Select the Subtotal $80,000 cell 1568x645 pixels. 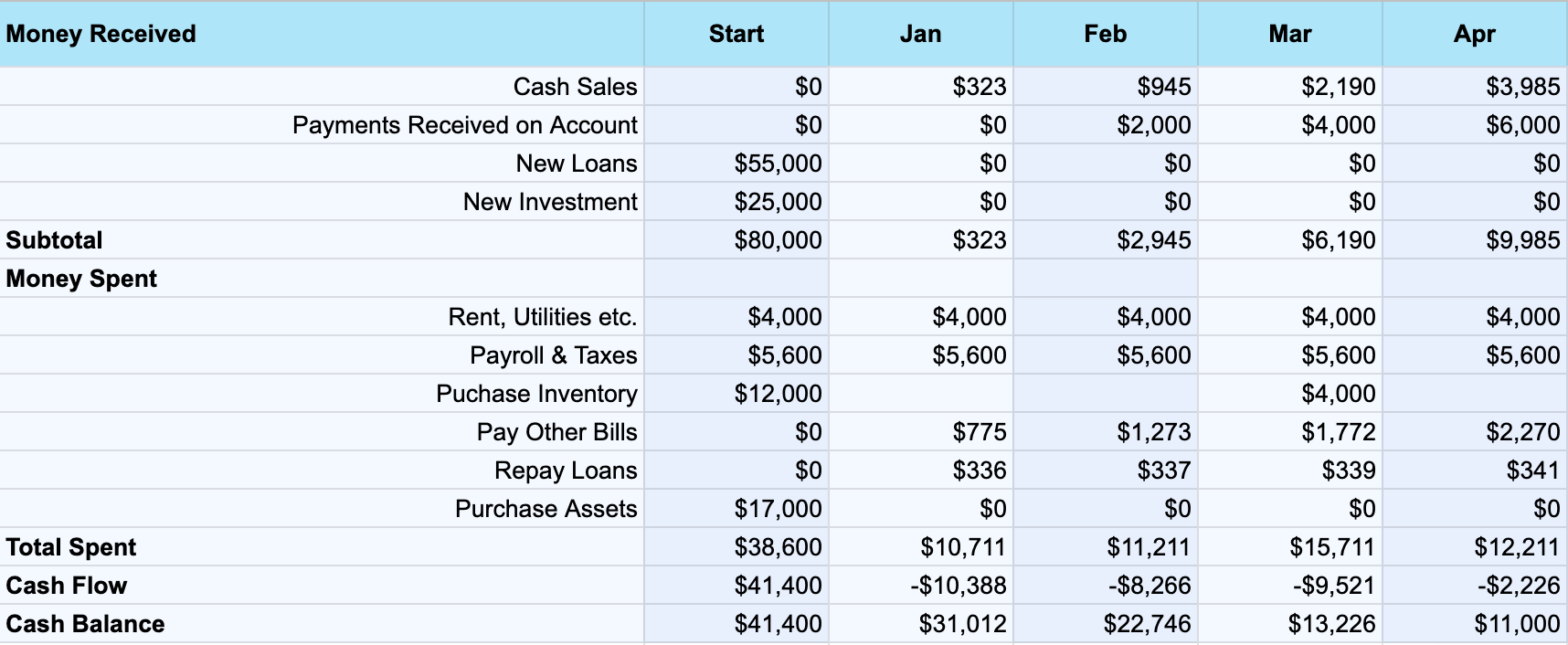778,240
